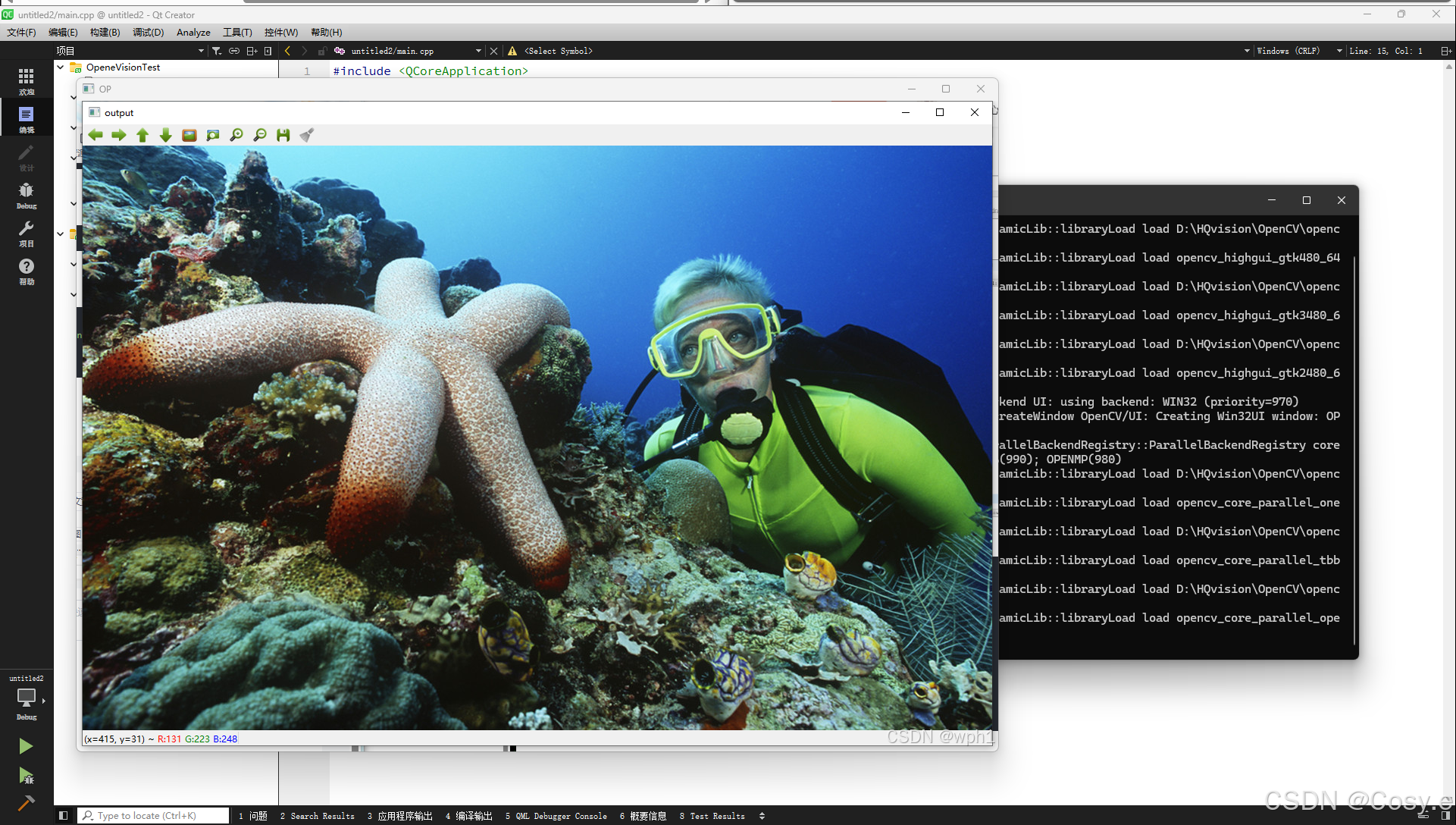Toggle the project tree filter icon

pyautogui.click(x=217, y=51)
